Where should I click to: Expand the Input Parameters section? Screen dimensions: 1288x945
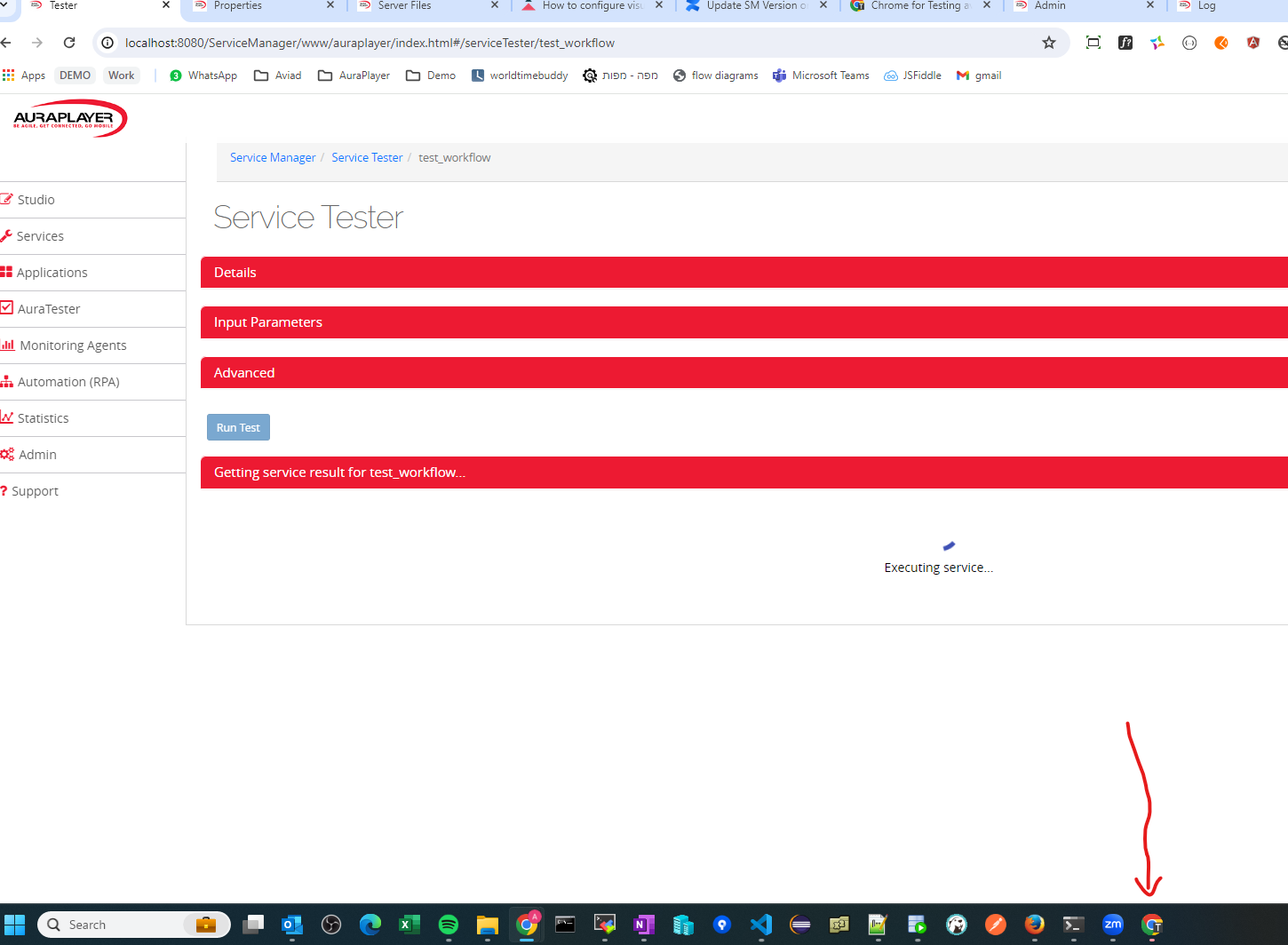[x=267, y=322]
